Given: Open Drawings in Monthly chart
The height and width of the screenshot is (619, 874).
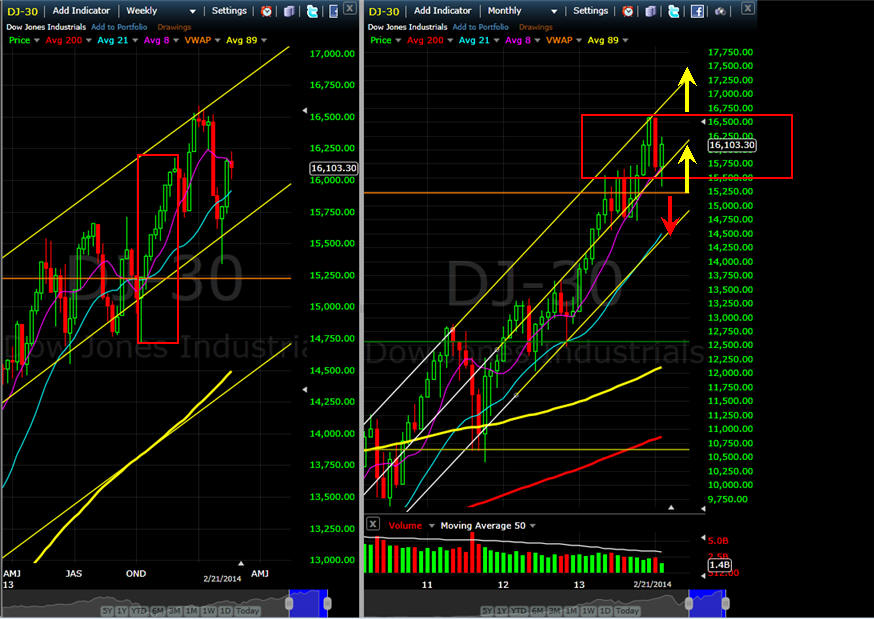Looking at the screenshot, I should (536, 27).
